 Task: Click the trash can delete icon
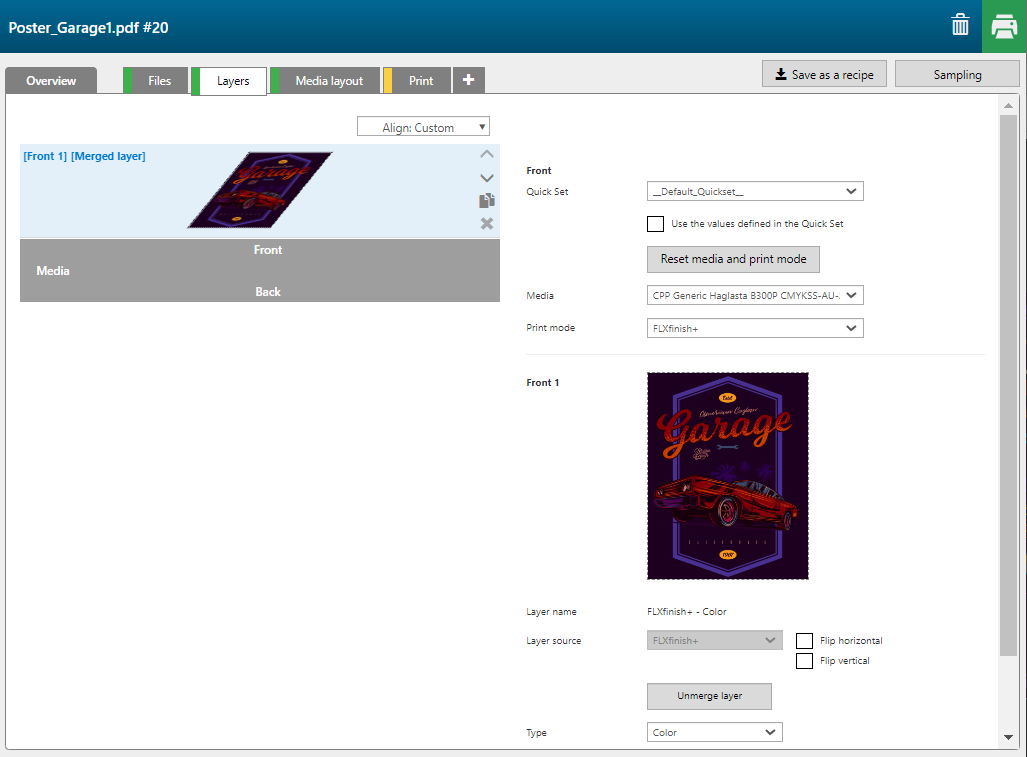pyautogui.click(x=960, y=26)
